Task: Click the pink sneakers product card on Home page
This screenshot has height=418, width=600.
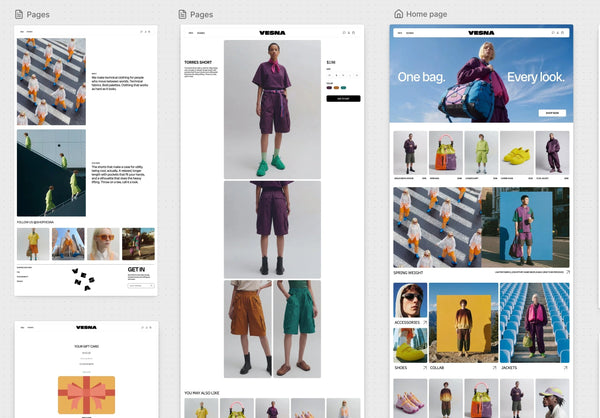Action: point(410,399)
